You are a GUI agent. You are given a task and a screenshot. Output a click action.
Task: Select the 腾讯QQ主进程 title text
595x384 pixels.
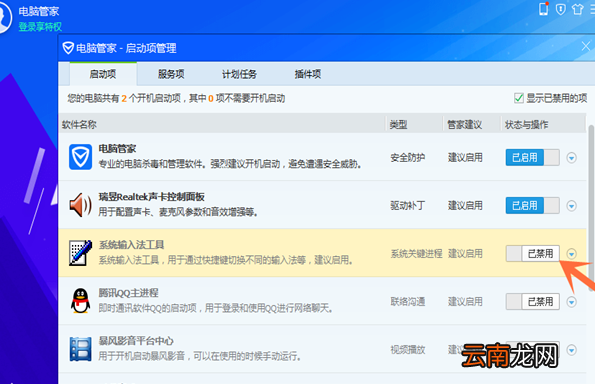point(129,293)
